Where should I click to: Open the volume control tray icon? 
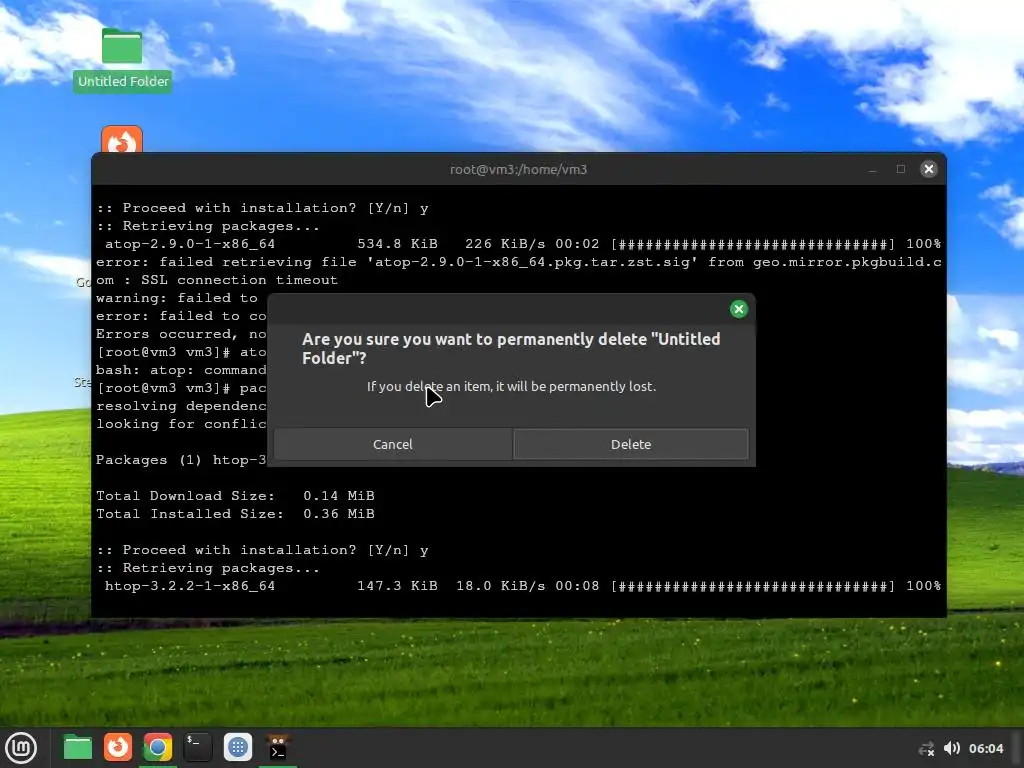(952, 748)
